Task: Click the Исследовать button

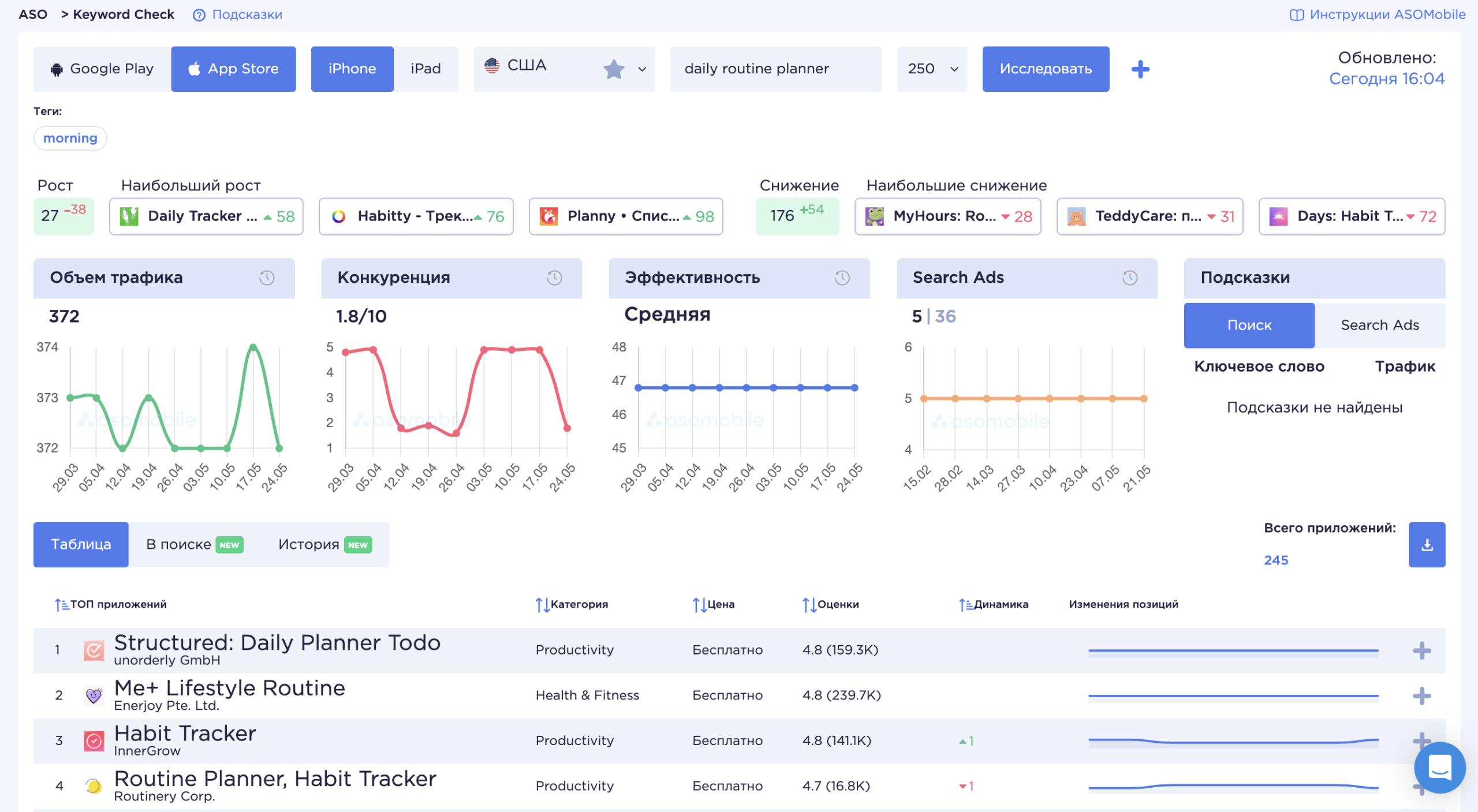Action: coord(1046,69)
